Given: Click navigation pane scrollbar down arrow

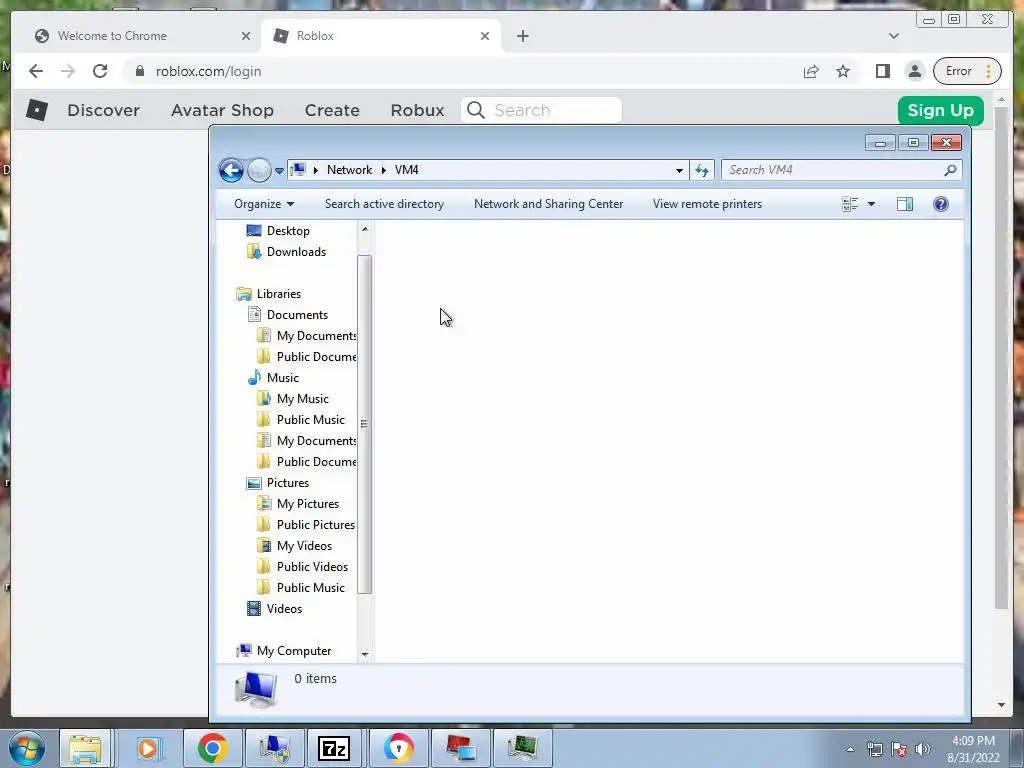Looking at the screenshot, I should coord(364,654).
